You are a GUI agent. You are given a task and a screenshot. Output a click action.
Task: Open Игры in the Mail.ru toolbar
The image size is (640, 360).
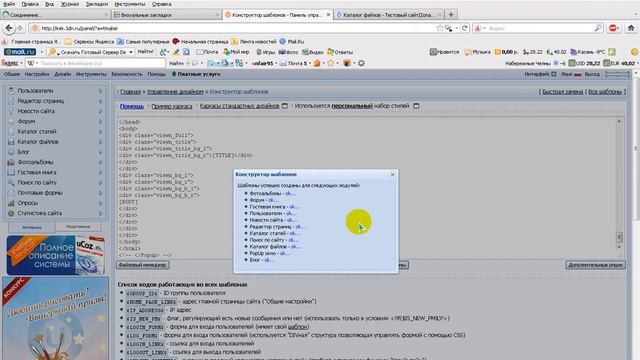[265, 52]
